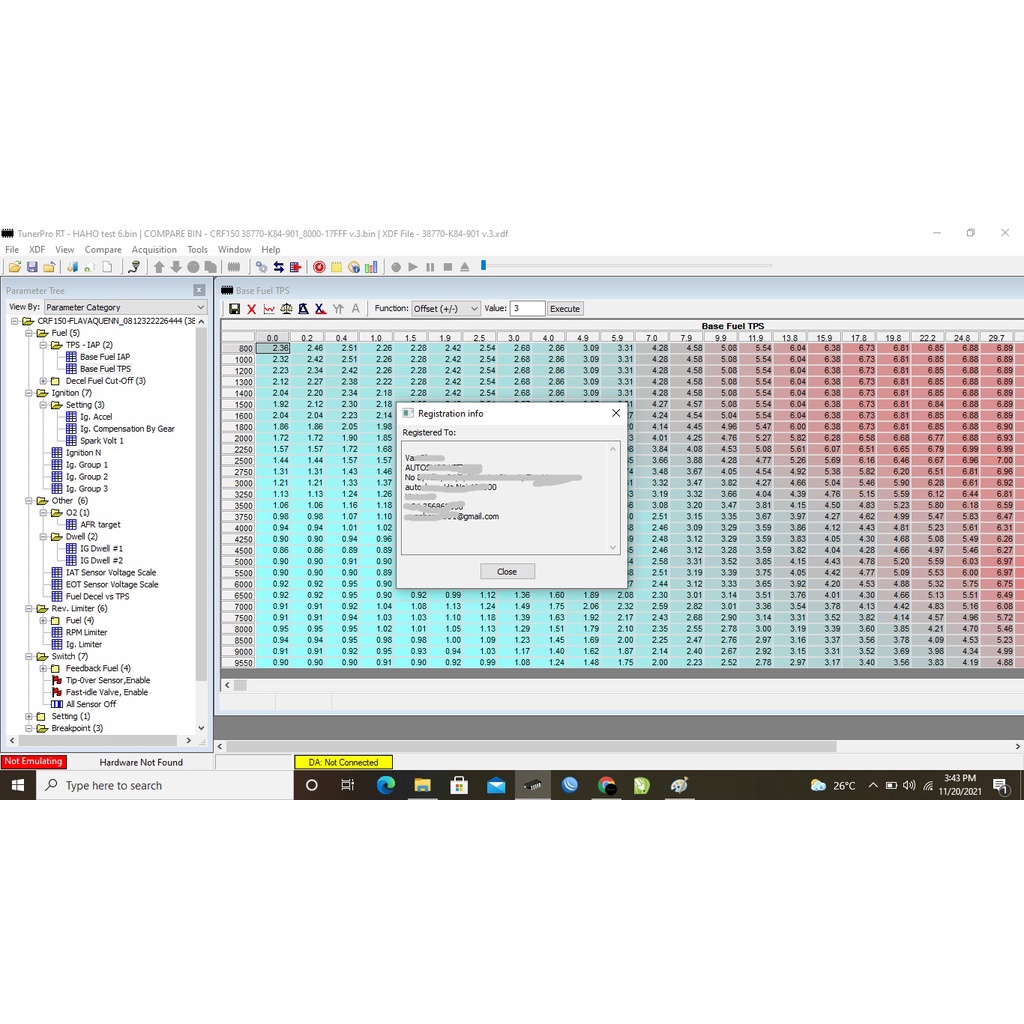Screen dimensions: 1024x1024
Task: Open the table graph view icon
Action: click(x=268, y=309)
